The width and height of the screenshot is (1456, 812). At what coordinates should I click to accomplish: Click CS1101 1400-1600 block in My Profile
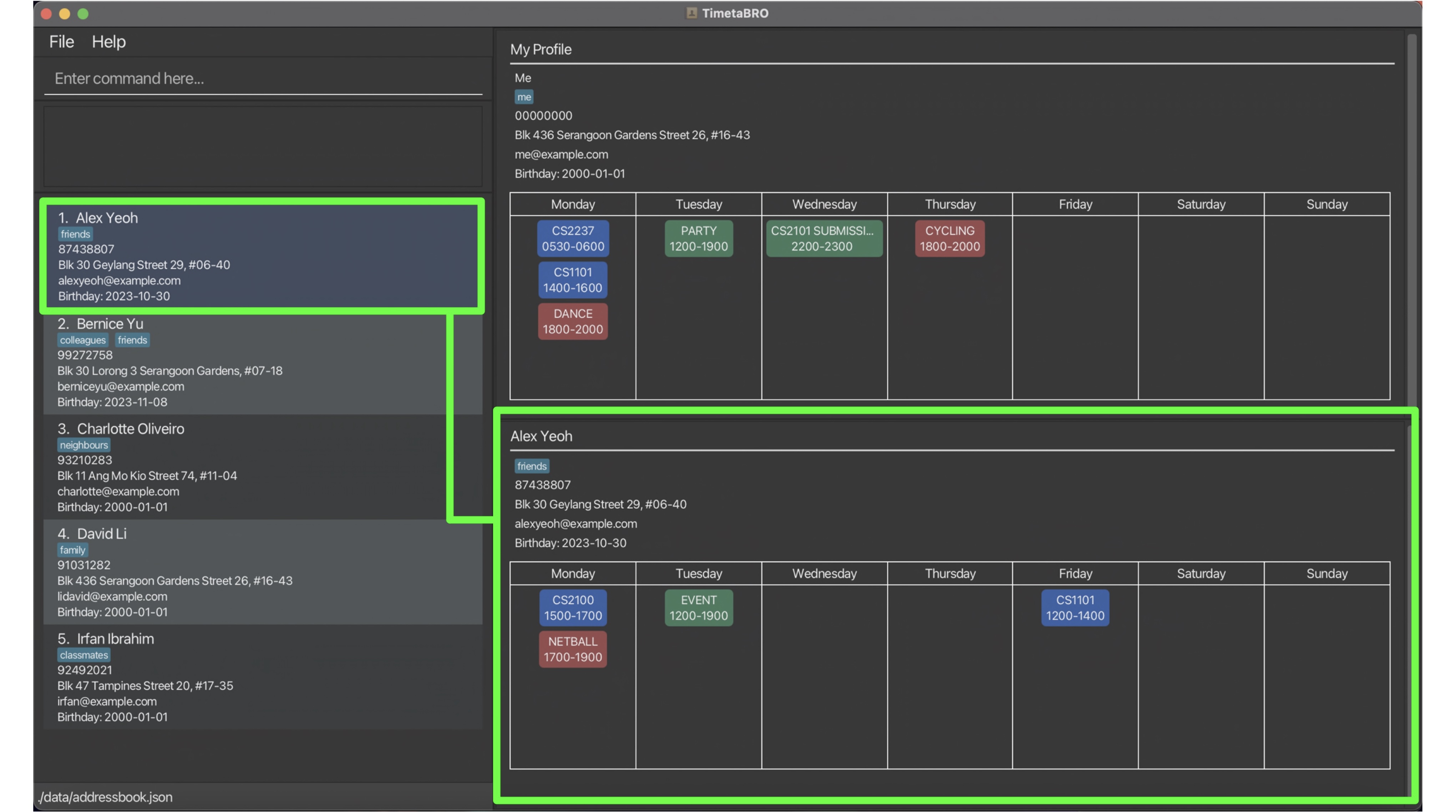(x=573, y=280)
